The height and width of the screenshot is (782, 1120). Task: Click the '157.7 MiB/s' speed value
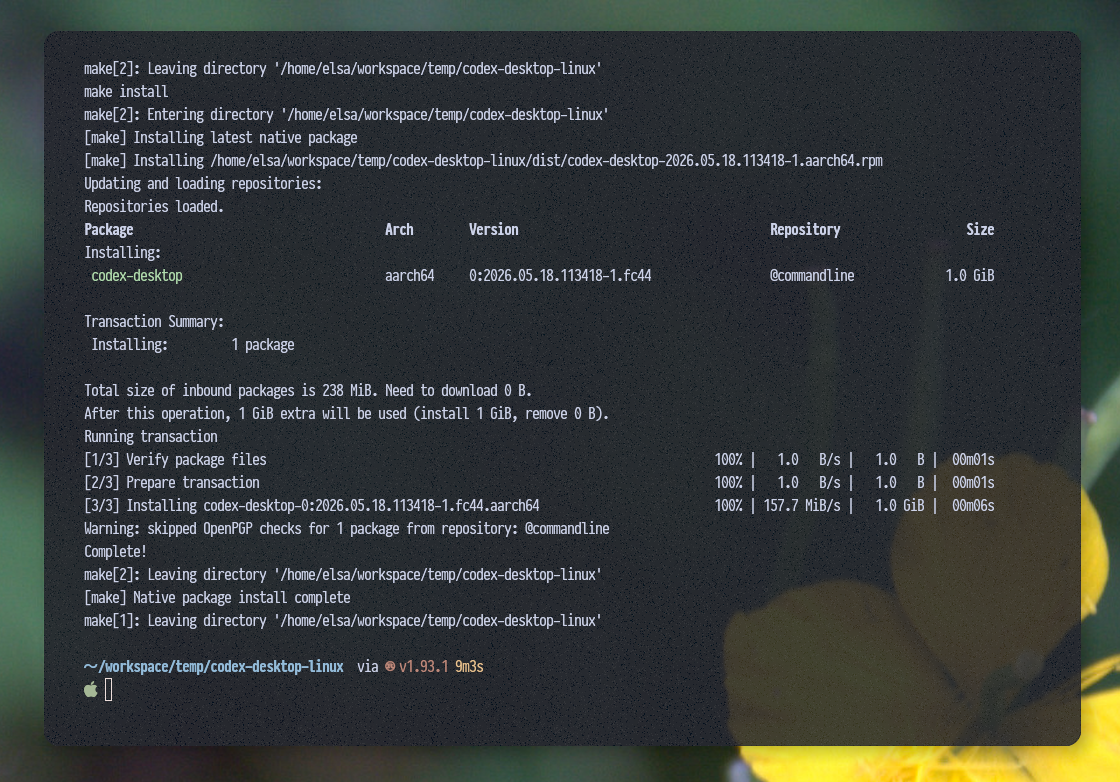[x=801, y=506]
